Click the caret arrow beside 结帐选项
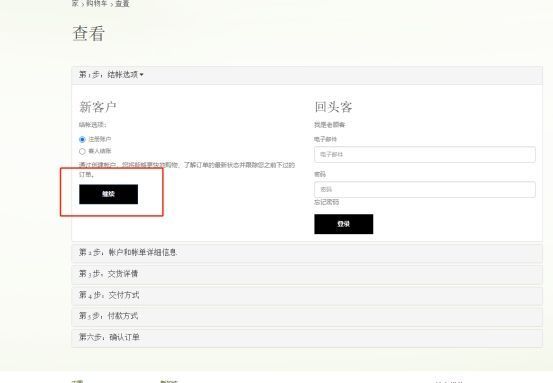 (141, 75)
